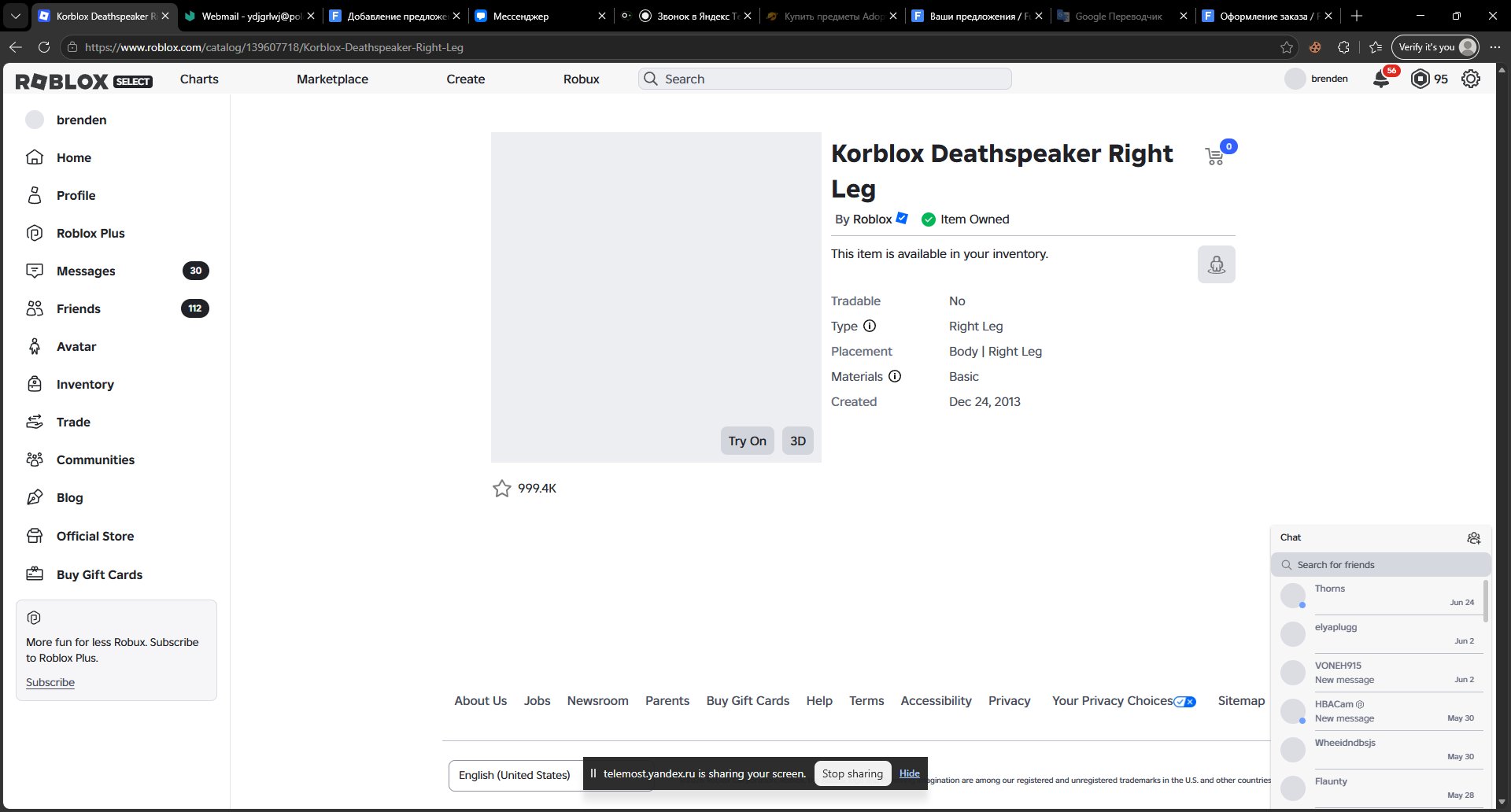Screen dimensions: 1511x812
Task: Click the Roblox creator link
Action: point(872,220)
